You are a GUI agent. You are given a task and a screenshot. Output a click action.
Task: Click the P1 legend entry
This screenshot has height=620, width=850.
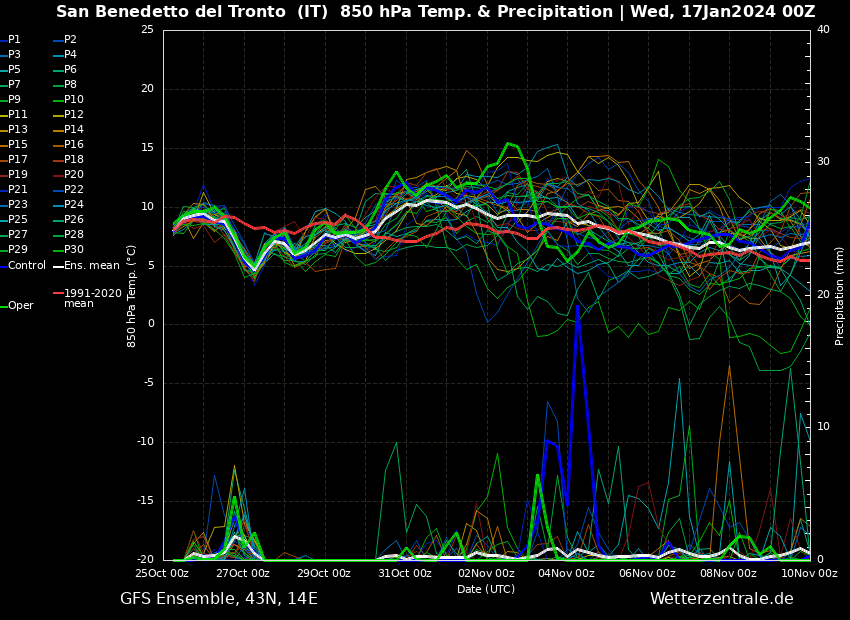tap(14, 40)
